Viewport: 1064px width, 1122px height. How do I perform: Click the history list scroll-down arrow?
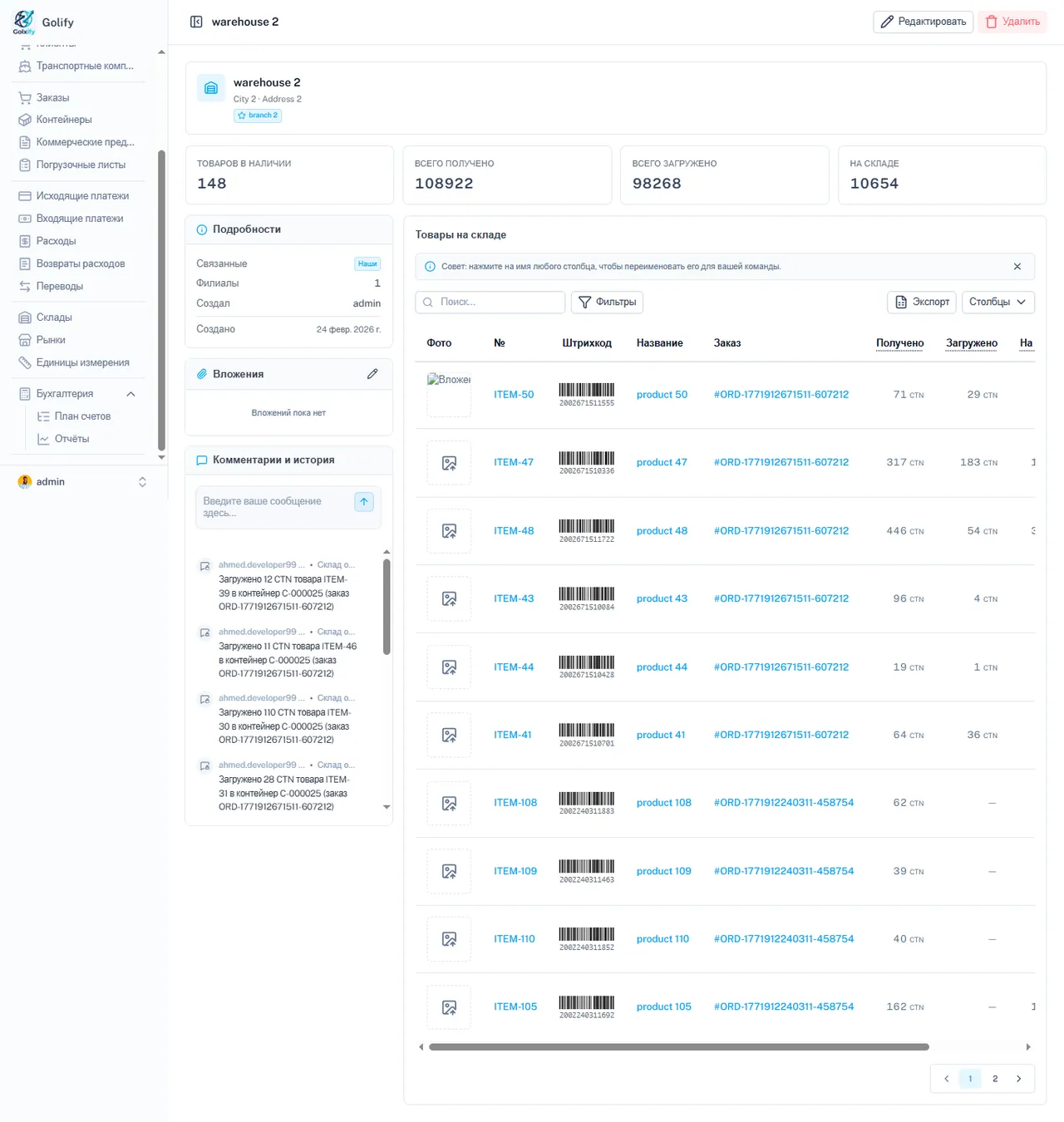coord(387,807)
